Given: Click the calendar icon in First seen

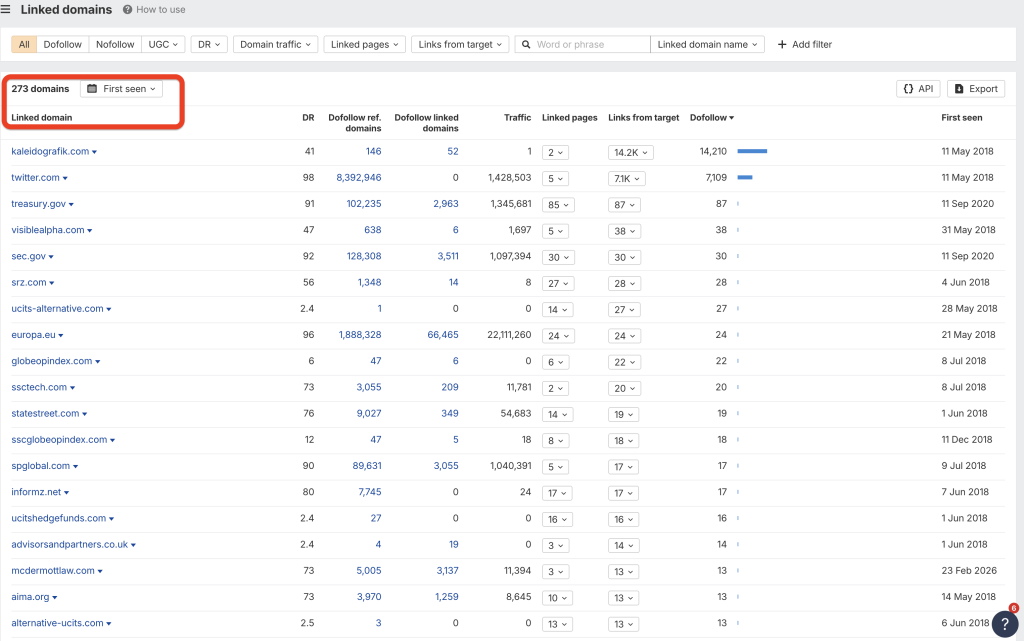Looking at the screenshot, I should tap(92, 89).
